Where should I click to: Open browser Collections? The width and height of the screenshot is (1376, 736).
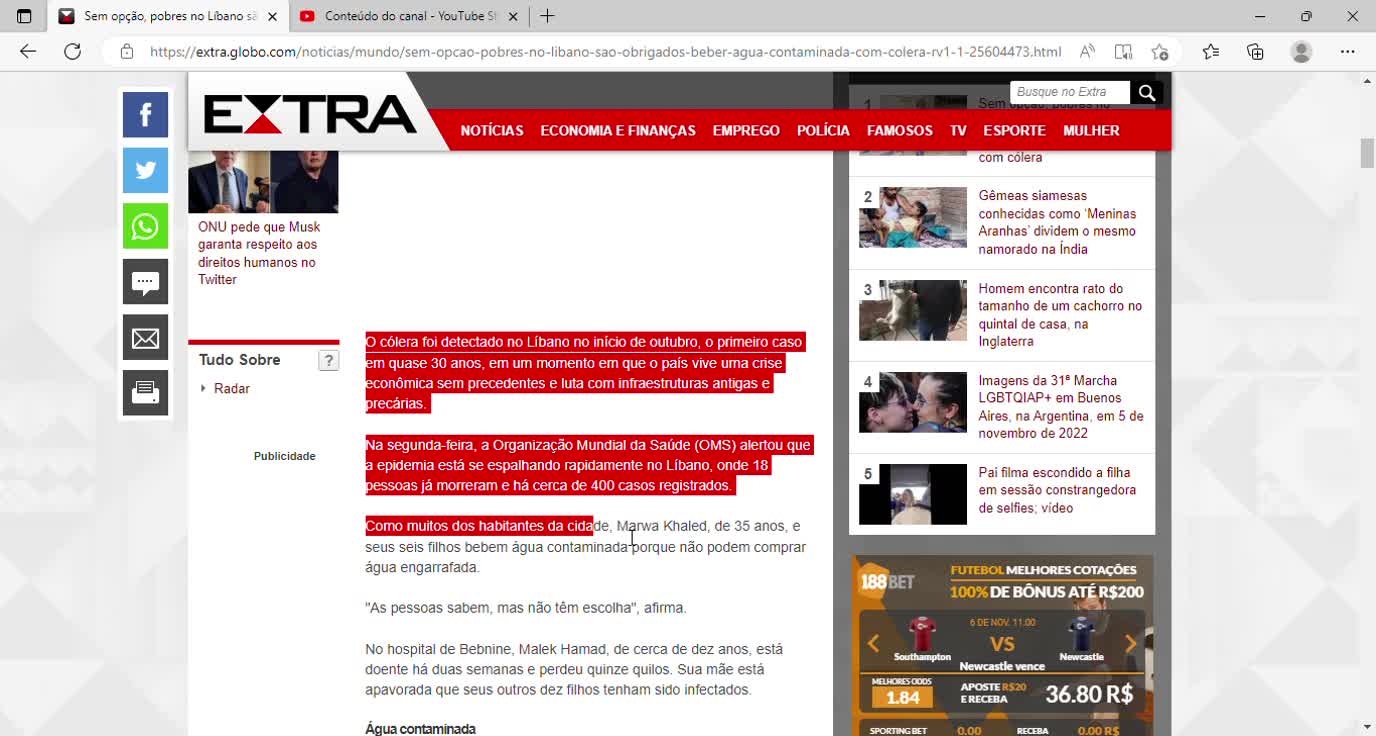1255,52
